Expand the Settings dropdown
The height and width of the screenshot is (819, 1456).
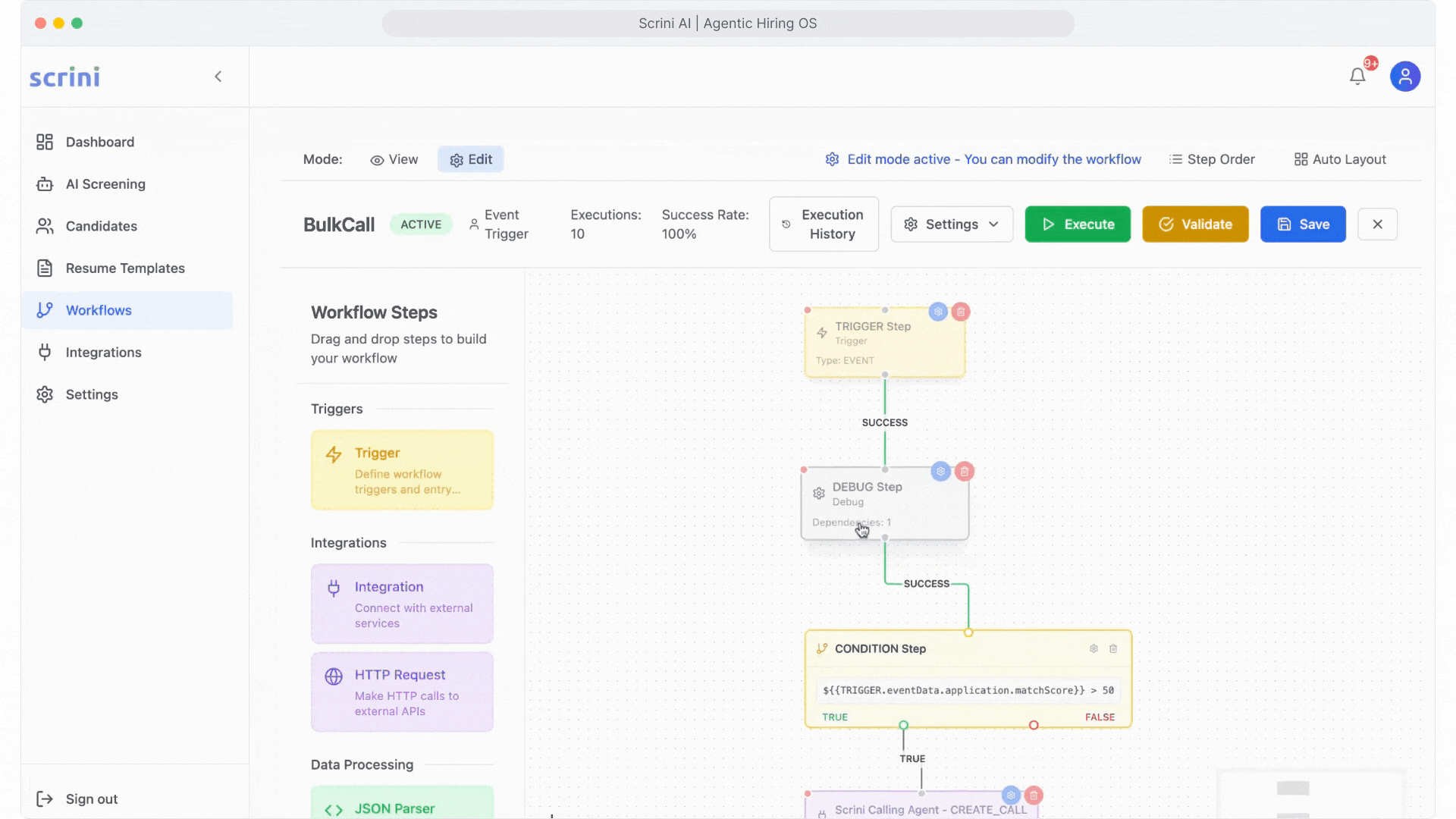952,224
